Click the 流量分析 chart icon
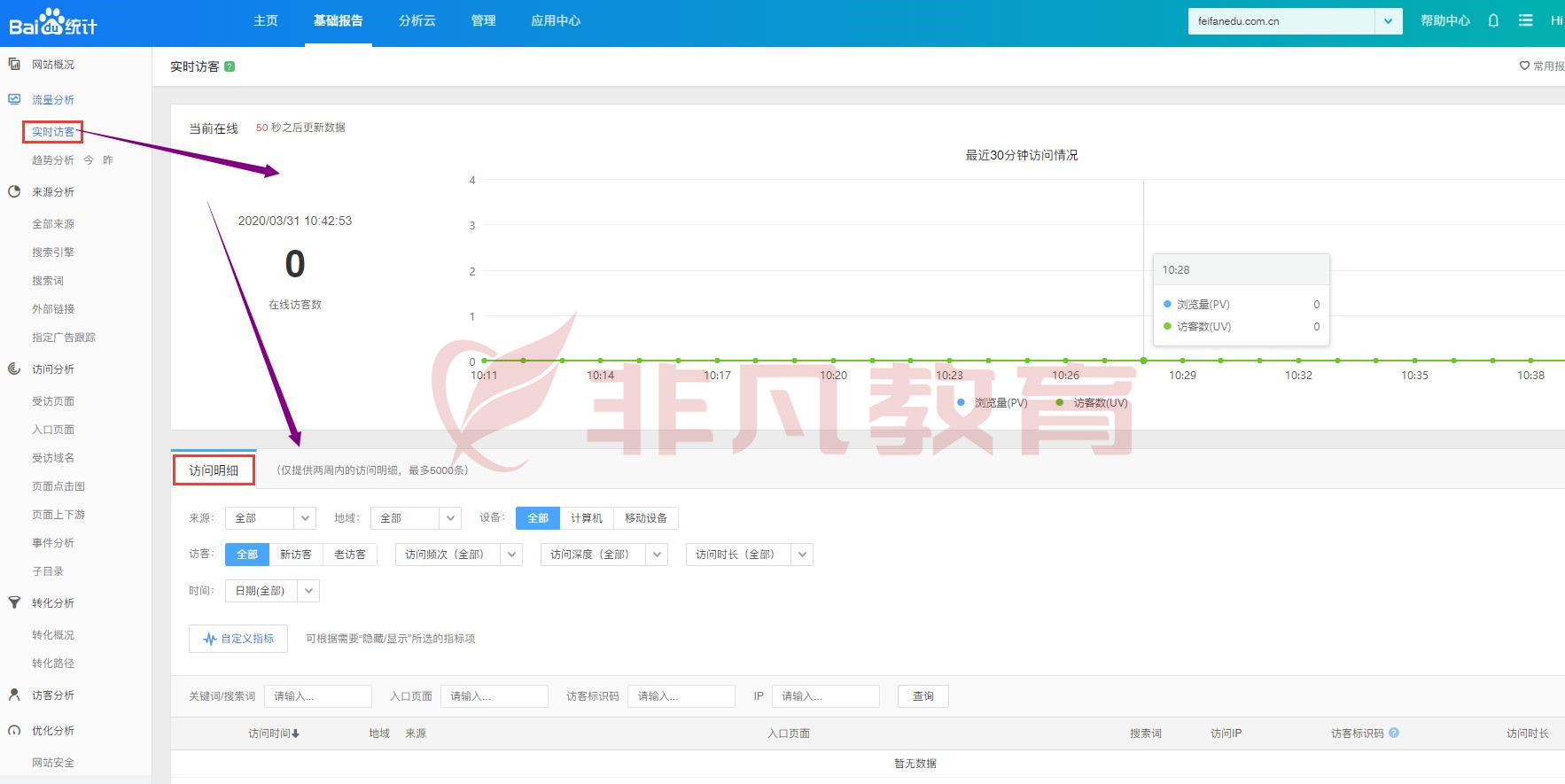 pos(14,99)
